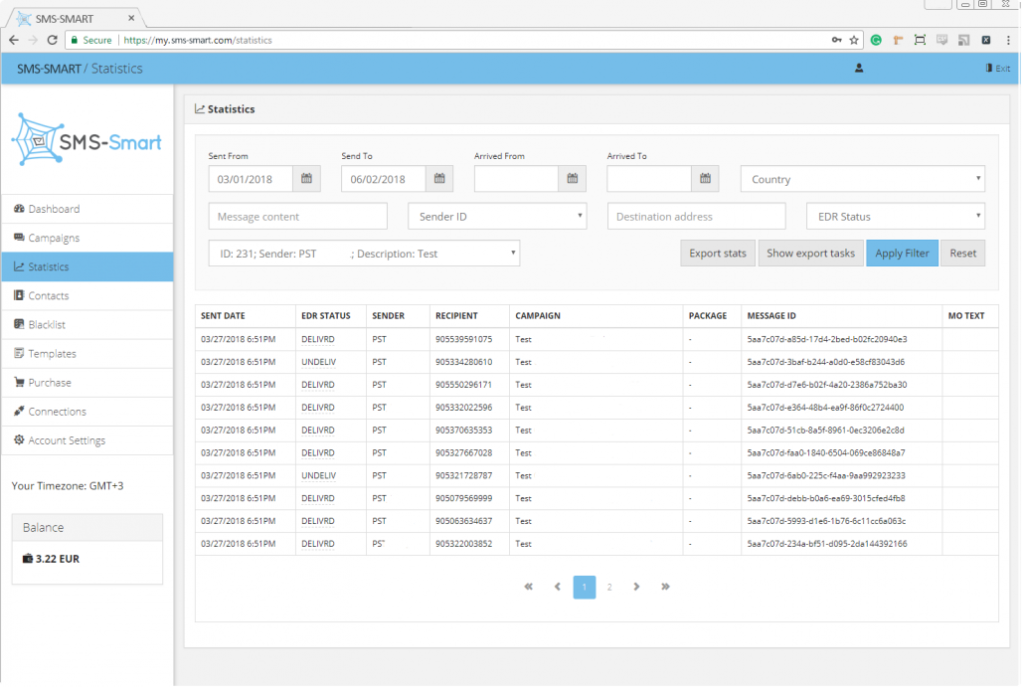Click the Message content field
The height and width of the screenshot is (692, 1024).
pos(298,217)
